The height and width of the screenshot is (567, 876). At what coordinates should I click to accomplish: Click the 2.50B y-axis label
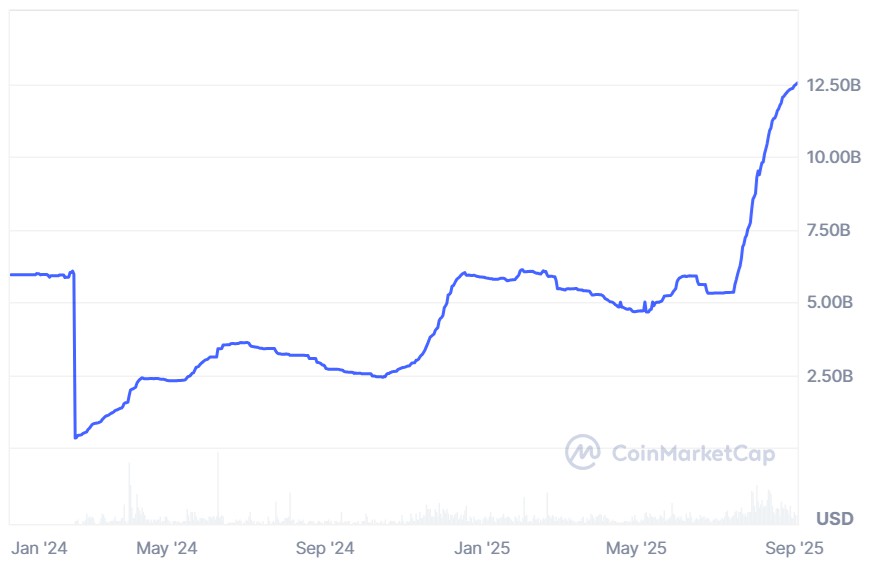tap(828, 376)
